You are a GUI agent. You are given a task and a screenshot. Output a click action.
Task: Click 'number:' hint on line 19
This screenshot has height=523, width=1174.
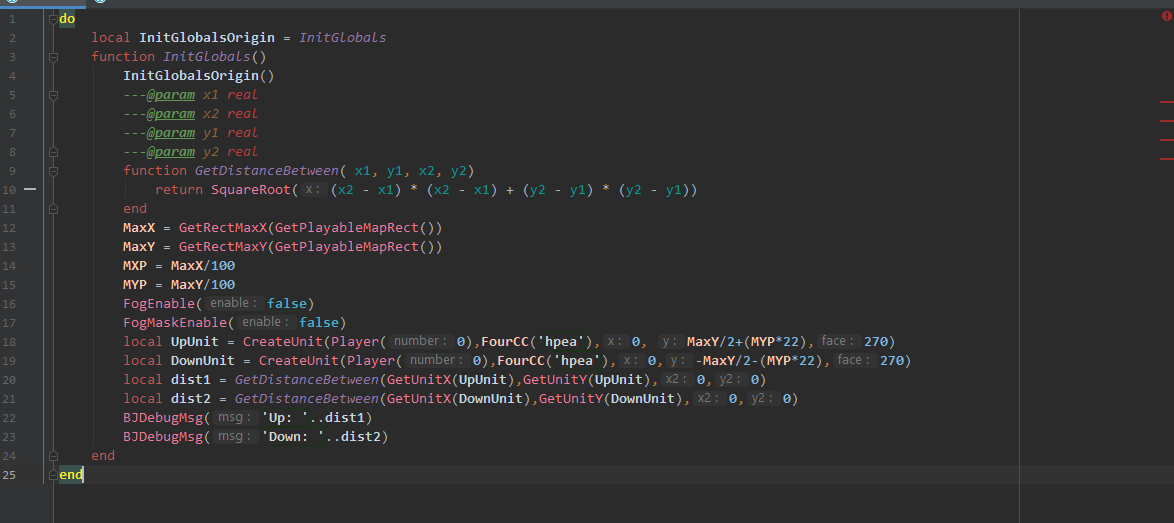point(436,361)
